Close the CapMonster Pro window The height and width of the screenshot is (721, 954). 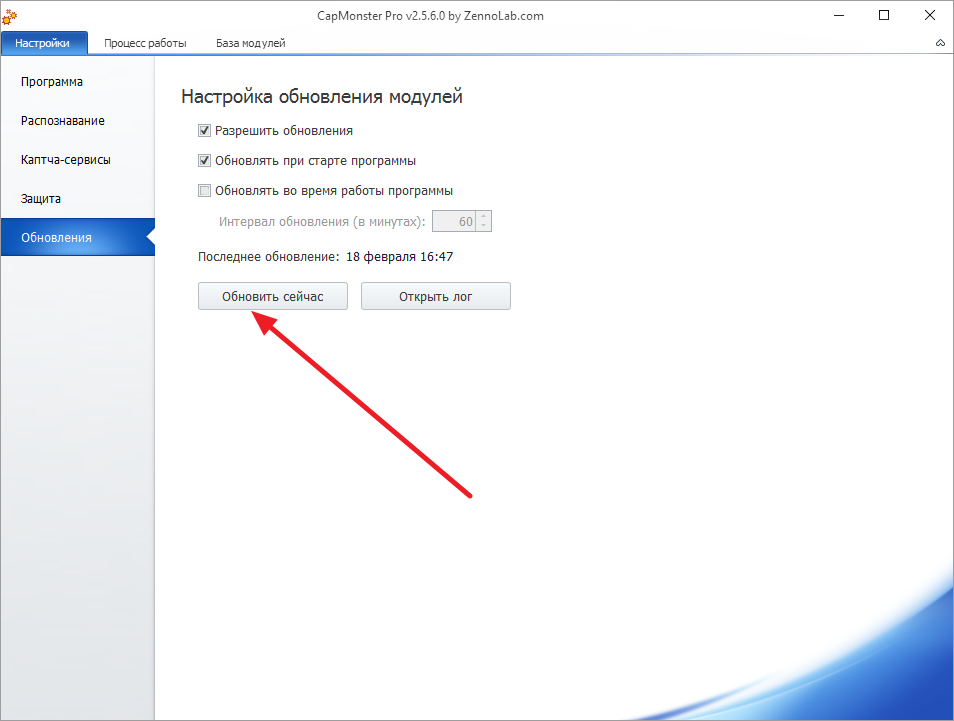point(930,16)
